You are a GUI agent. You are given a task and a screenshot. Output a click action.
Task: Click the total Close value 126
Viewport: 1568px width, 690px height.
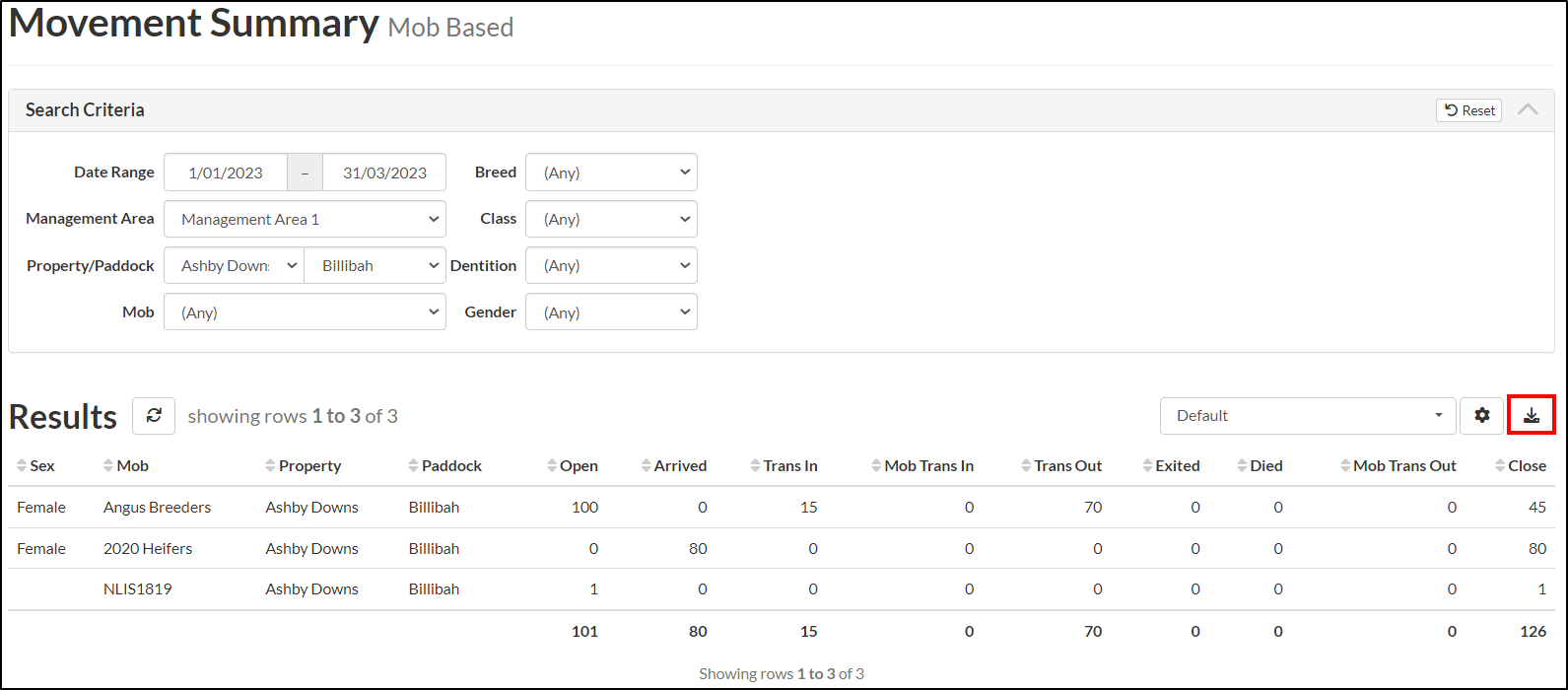pyautogui.click(x=1534, y=631)
